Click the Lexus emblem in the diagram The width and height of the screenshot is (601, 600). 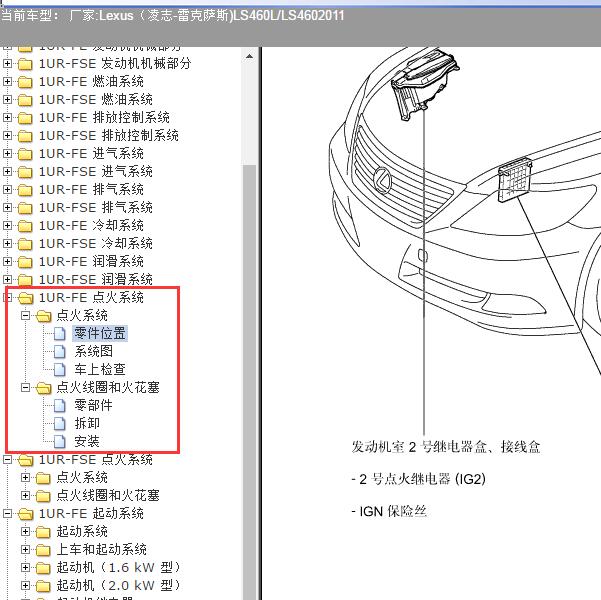pos(382,180)
